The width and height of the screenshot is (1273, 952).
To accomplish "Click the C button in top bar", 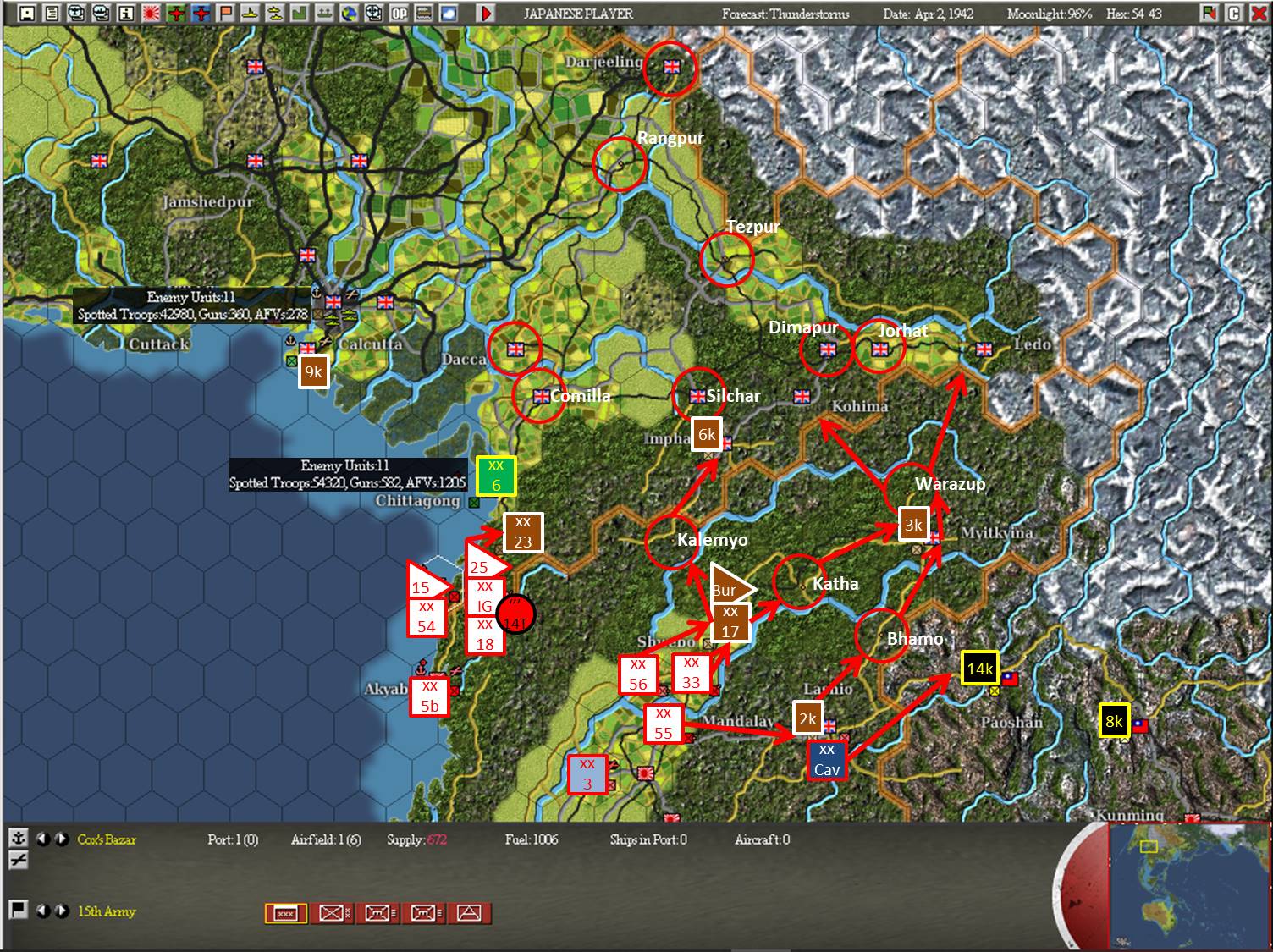I will 1233,14.
